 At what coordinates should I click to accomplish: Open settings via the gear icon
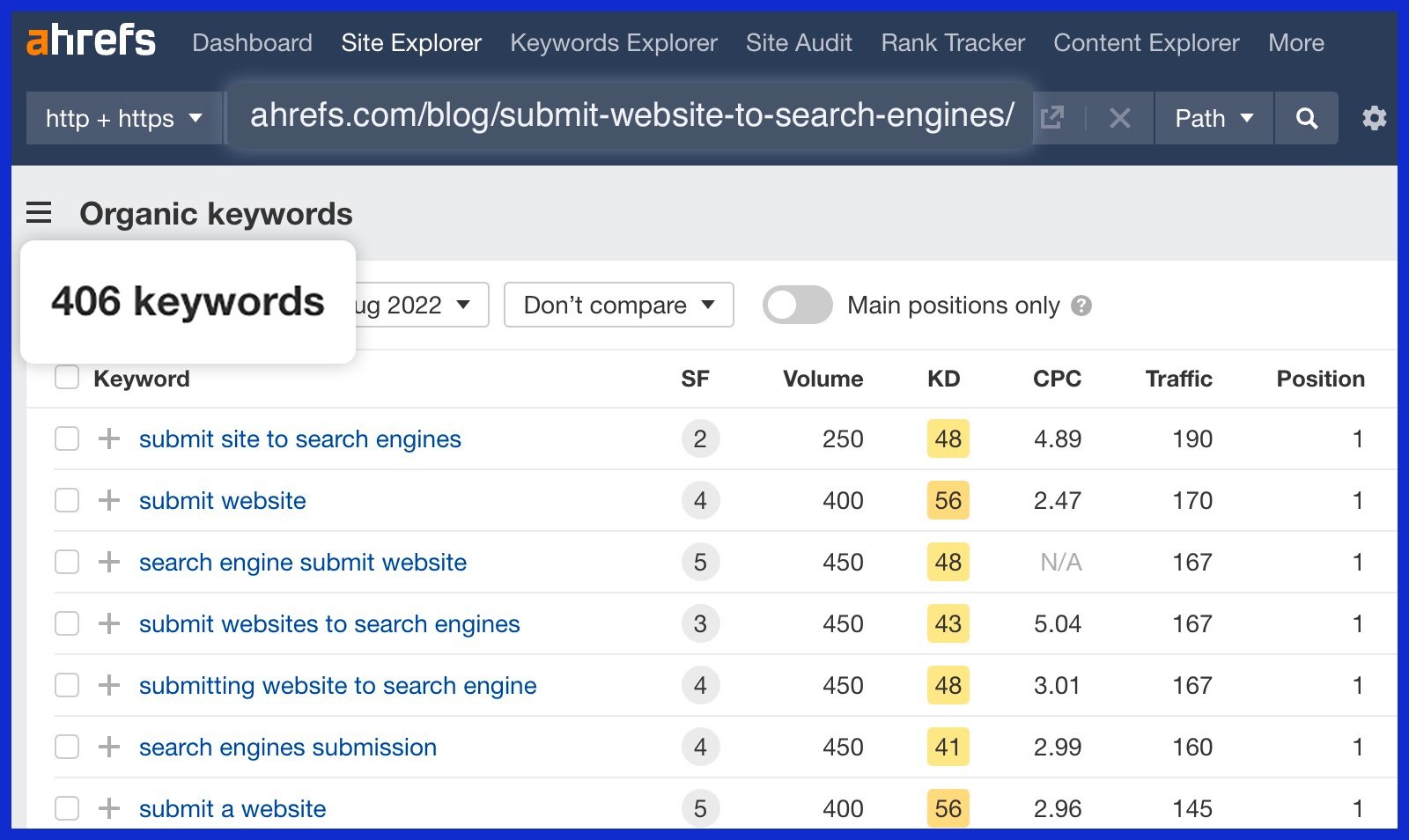1373,117
